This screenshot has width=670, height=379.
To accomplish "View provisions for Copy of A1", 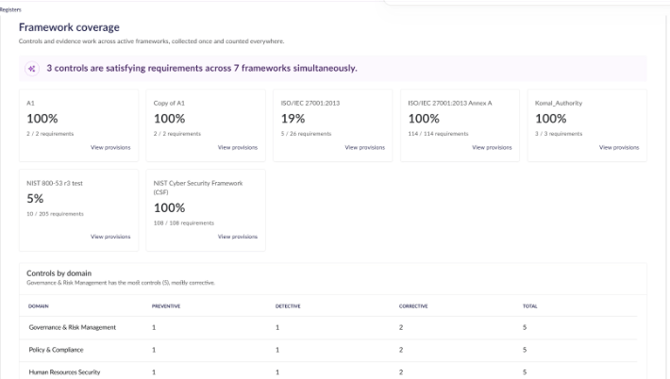I will 238,147.
